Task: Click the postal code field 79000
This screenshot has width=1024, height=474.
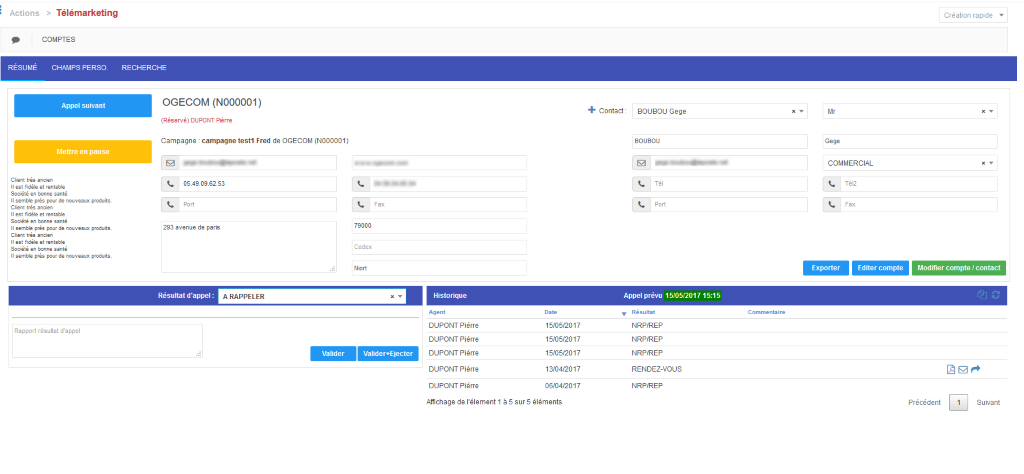Action: [439, 226]
